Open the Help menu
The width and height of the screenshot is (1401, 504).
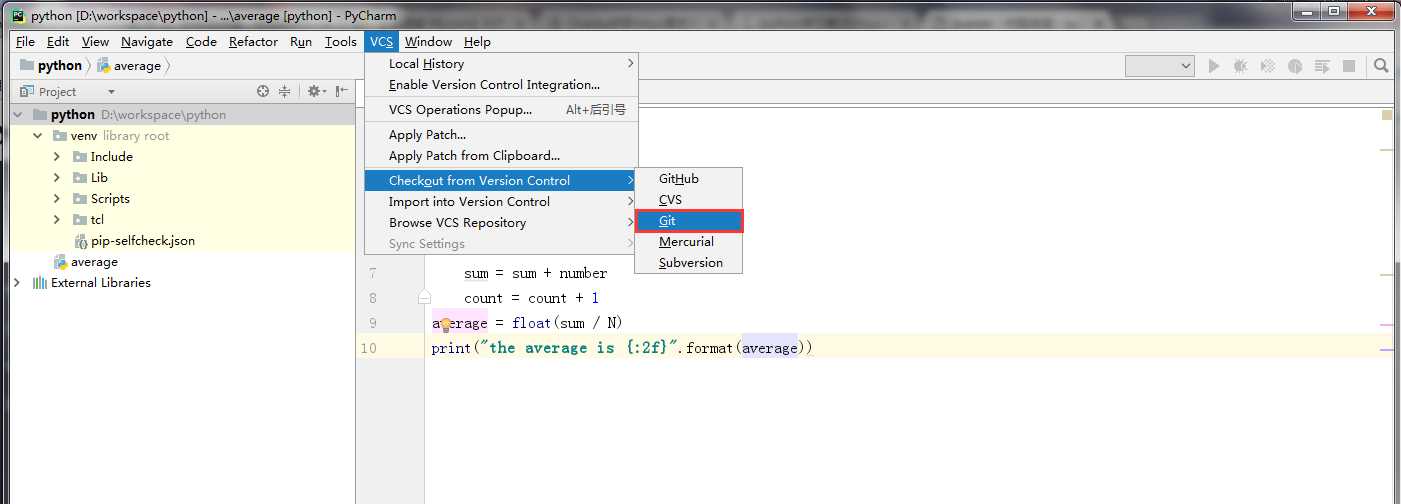pos(477,42)
